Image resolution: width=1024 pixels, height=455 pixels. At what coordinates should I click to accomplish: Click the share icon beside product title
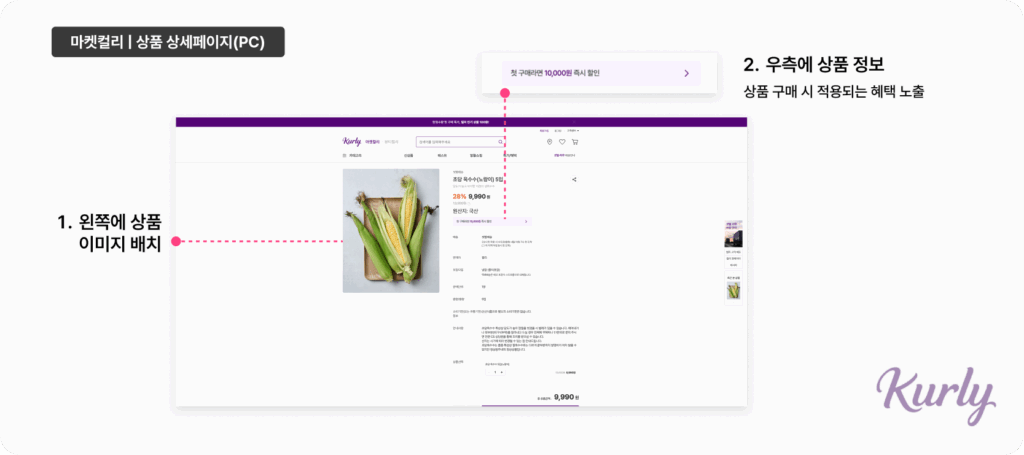click(x=574, y=180)
